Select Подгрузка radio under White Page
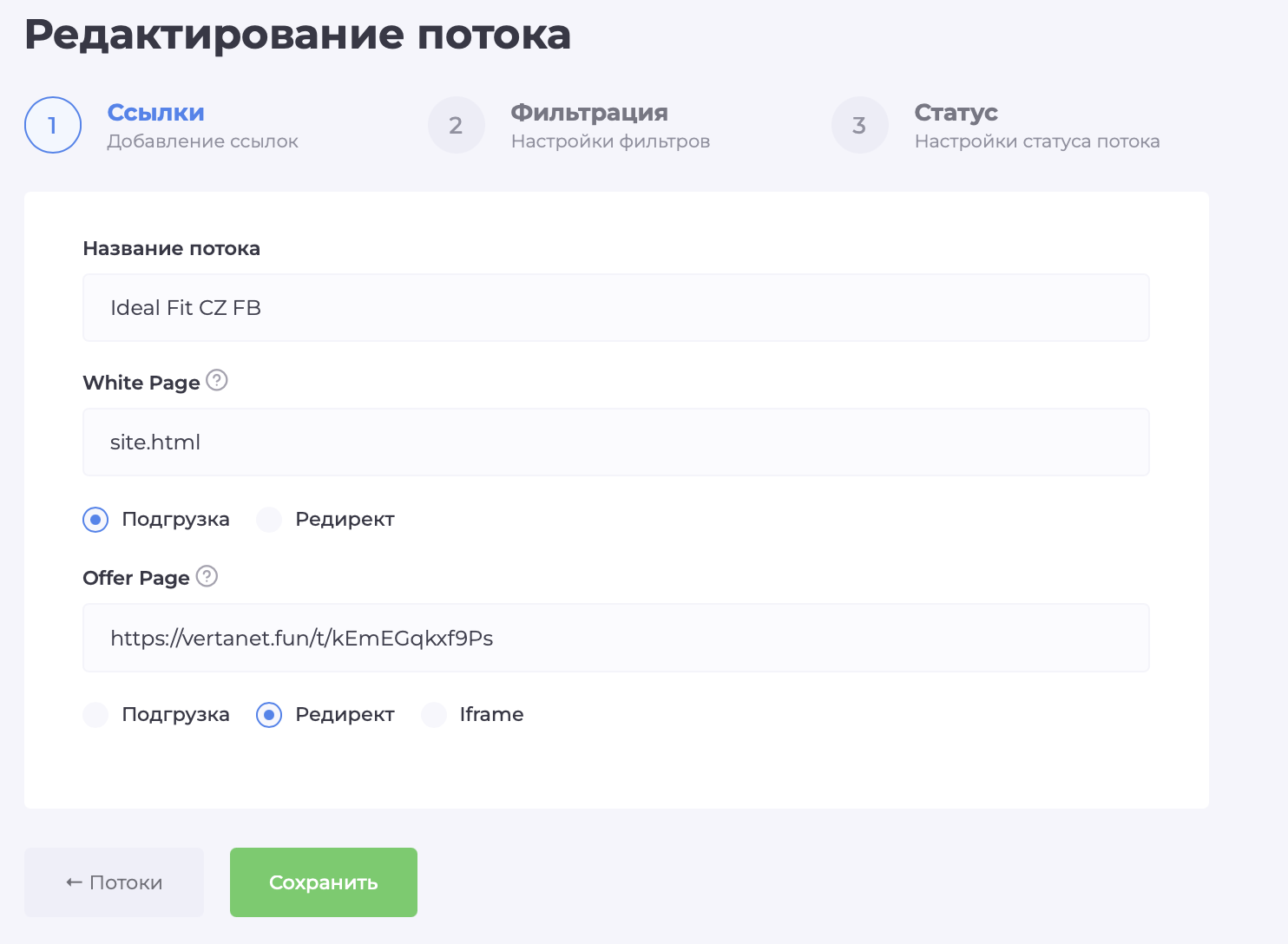 95,520
